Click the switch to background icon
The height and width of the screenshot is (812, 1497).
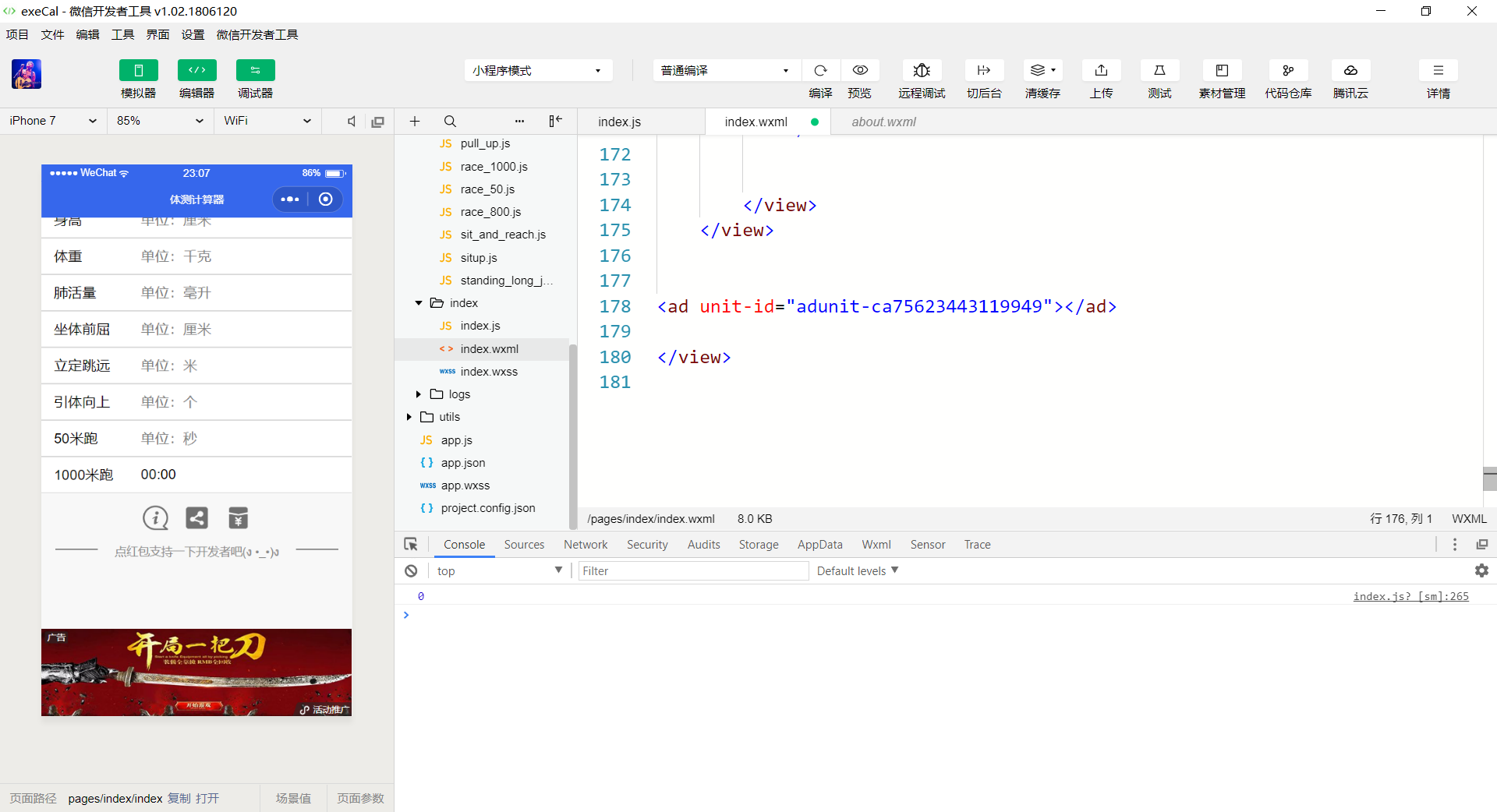click(984, 70)
